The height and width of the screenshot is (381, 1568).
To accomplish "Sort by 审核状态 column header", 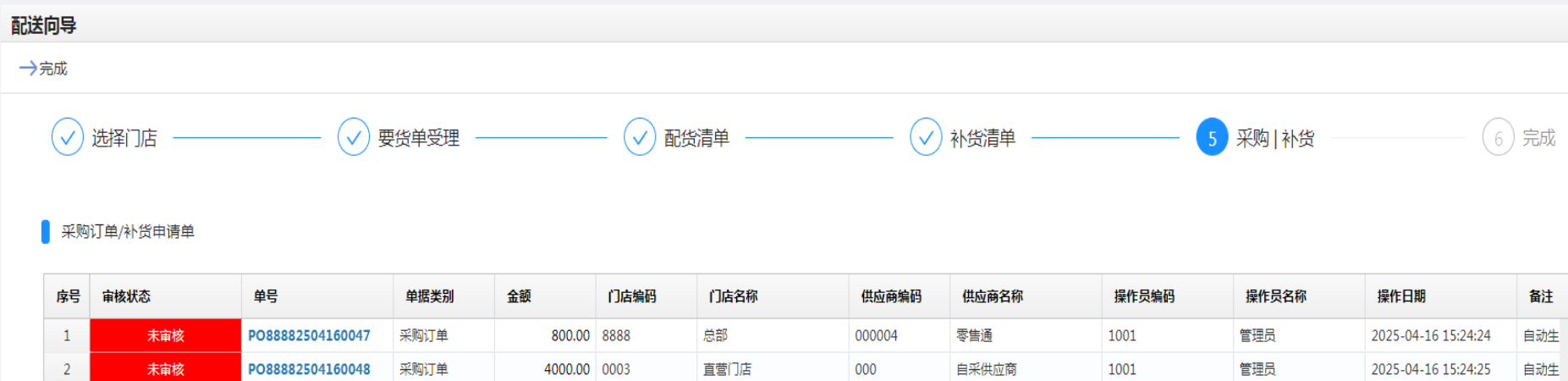I will [166, 296].
